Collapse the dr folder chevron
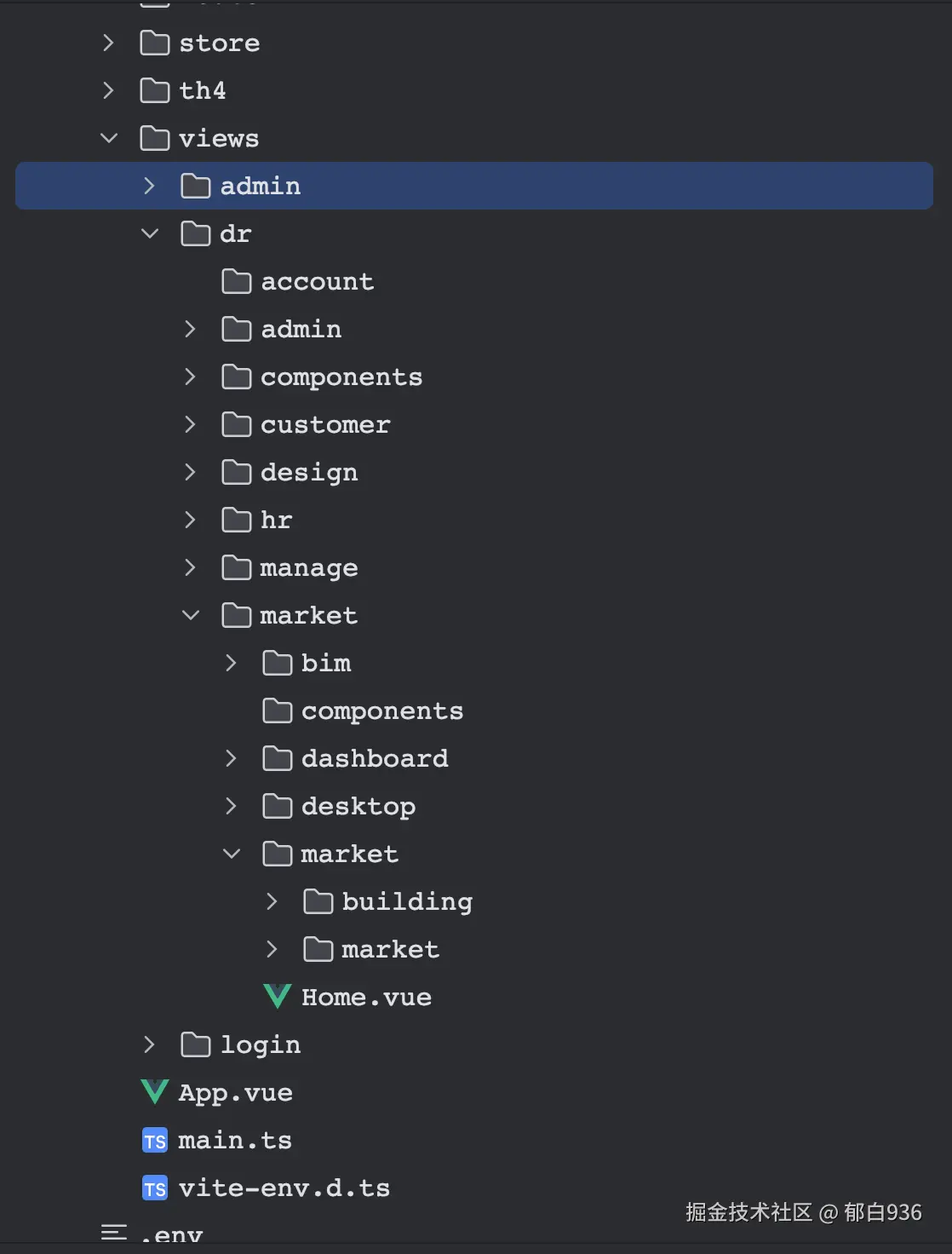 tap(150, 233)
